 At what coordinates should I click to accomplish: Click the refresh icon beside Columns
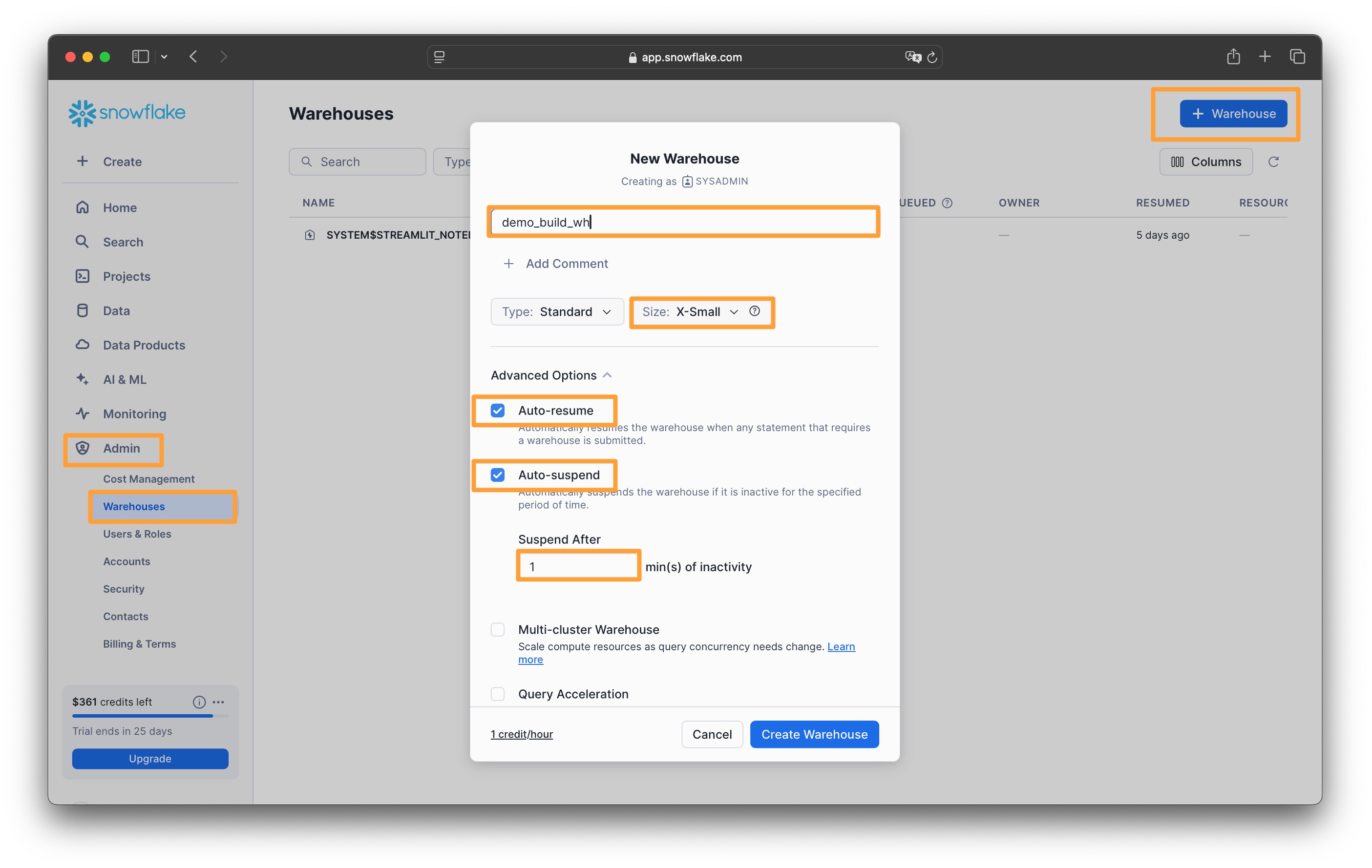coord(1273,162)
